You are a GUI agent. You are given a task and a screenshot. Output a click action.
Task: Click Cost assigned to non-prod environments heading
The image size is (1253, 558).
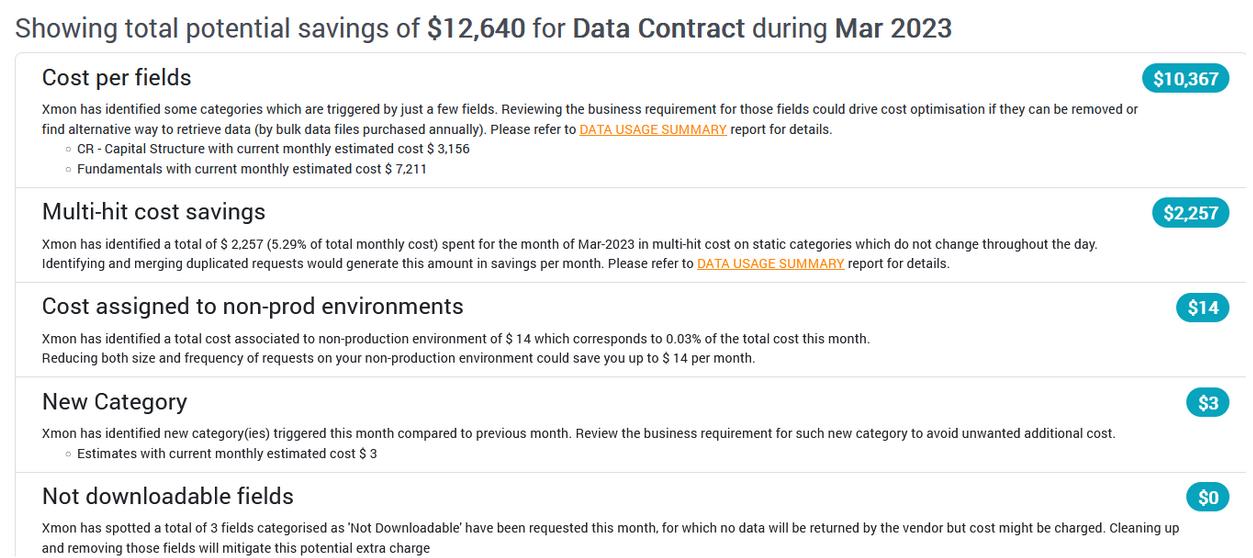[252, 306]
